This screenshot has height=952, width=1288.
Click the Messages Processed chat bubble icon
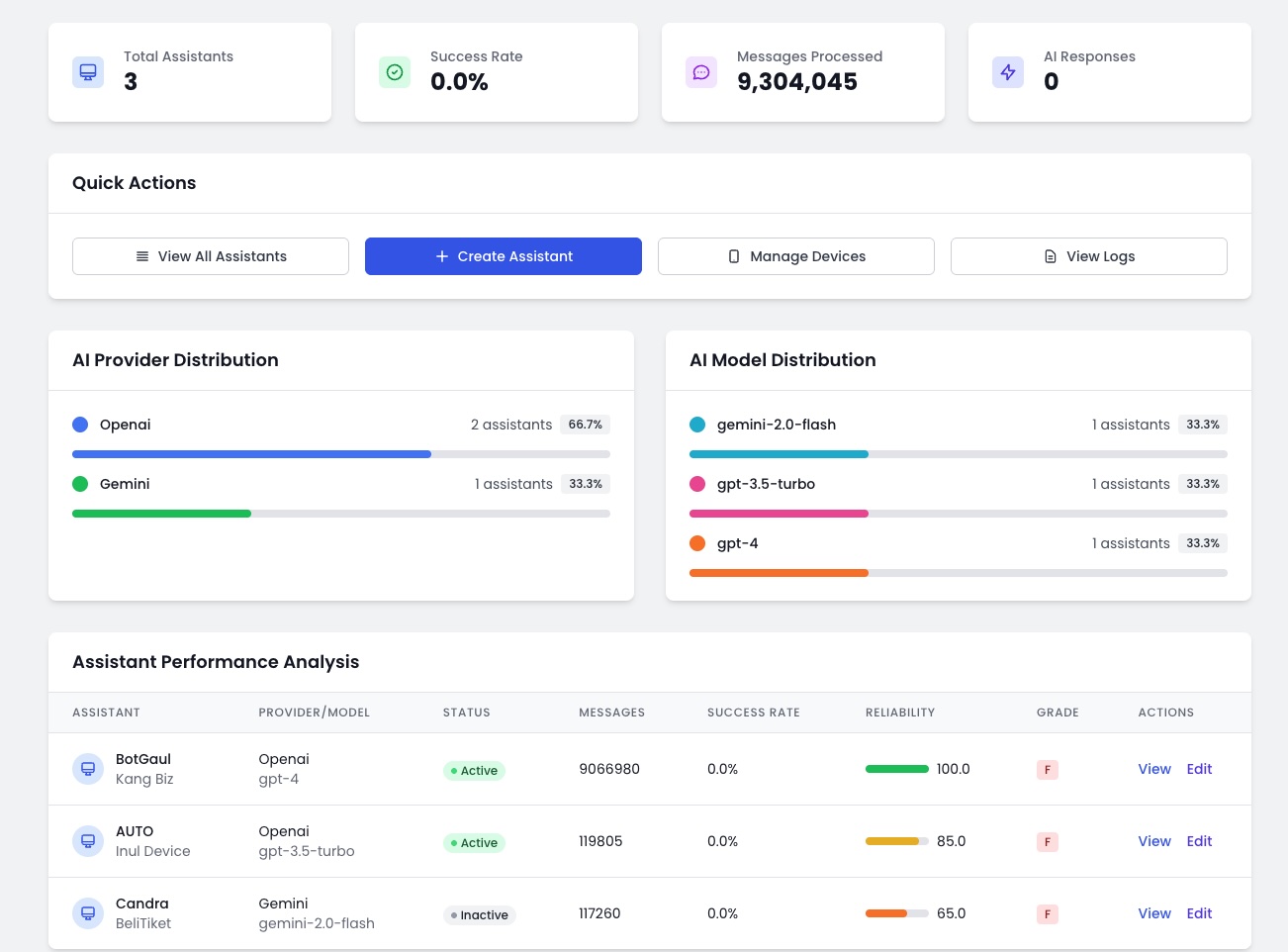[701, 71]
